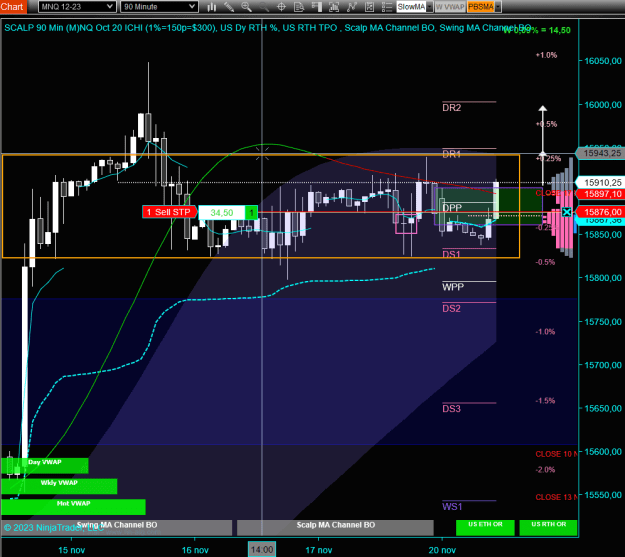Screen dimensions: 625x557
Task: Click the Chart tab label
Action: click(13, 7)
